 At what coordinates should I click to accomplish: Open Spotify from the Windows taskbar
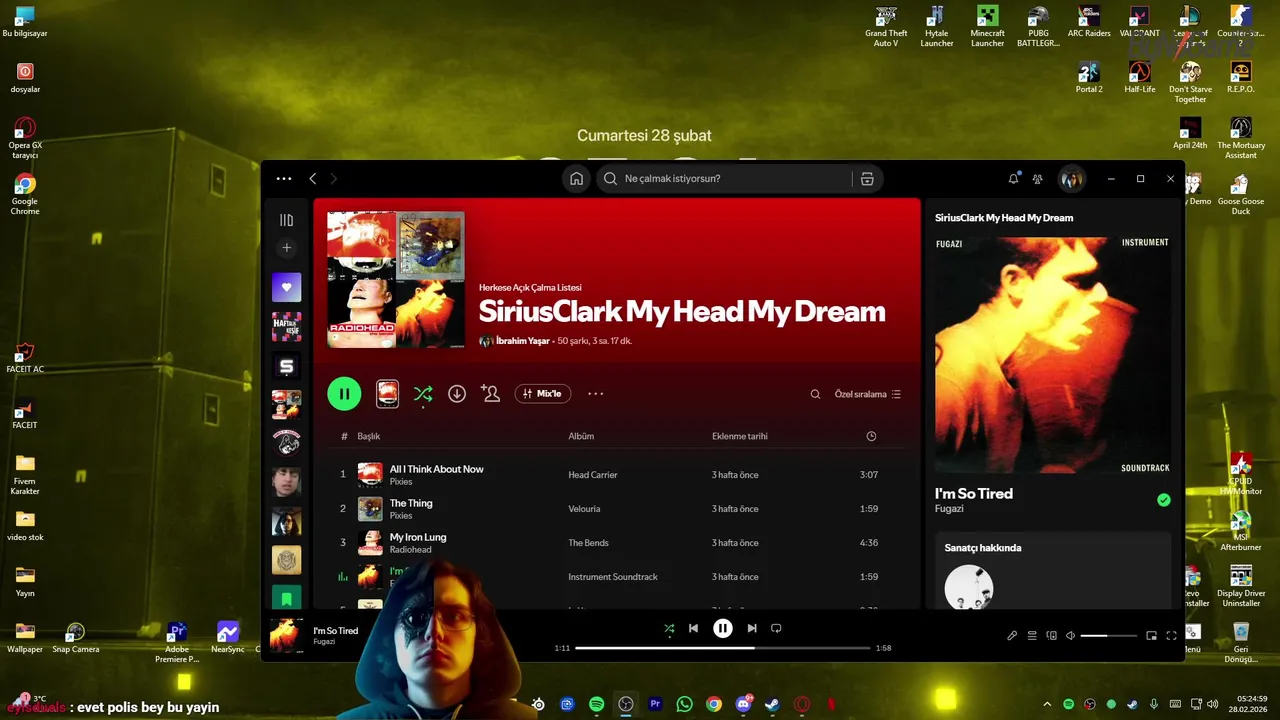click(597, 704)
